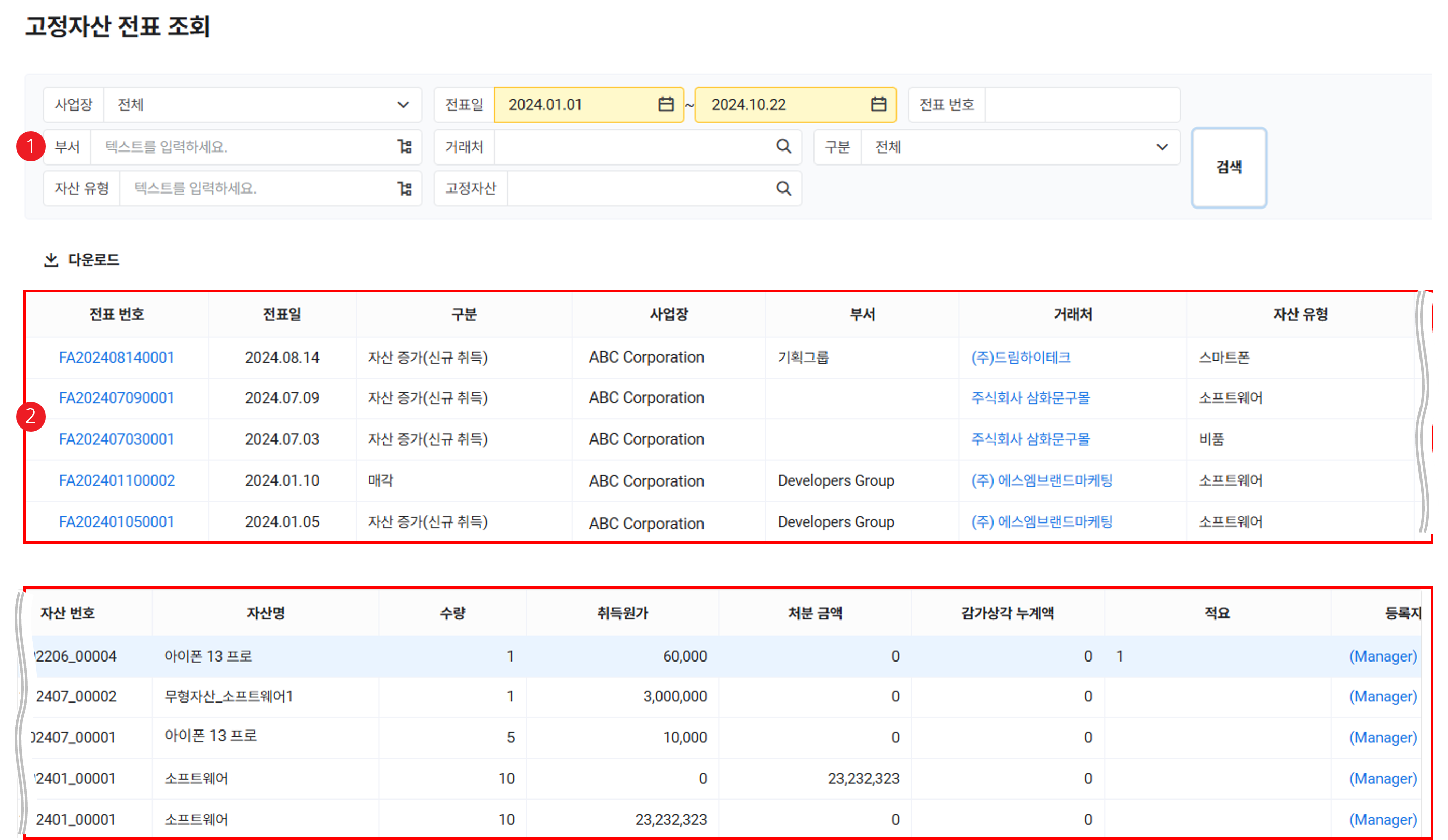The height and width of the screenshot is (840, 1448).
Task: Open the start date calendar picker icon
Action: click(666, 104)
